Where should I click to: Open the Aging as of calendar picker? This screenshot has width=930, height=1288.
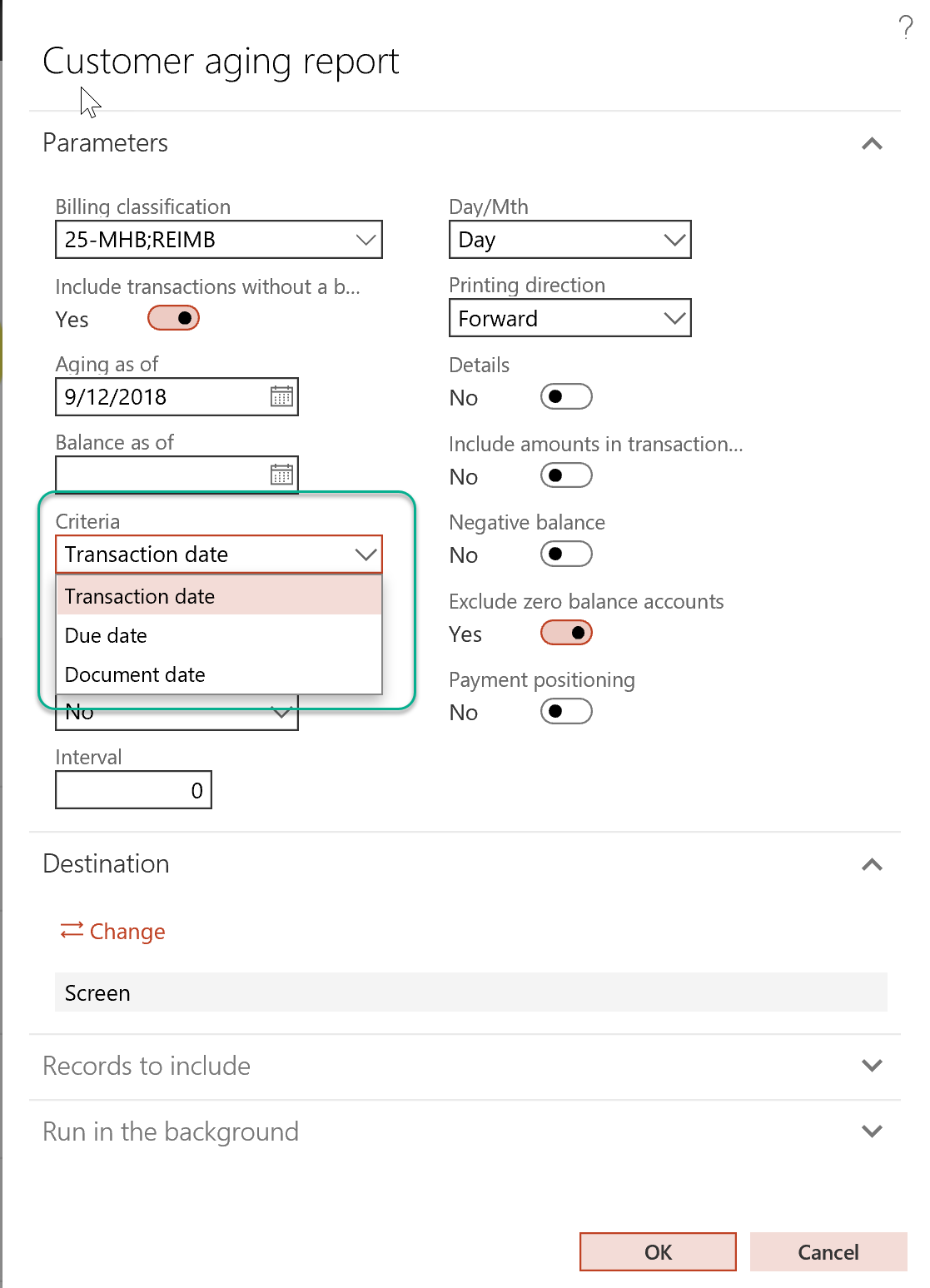281,397
